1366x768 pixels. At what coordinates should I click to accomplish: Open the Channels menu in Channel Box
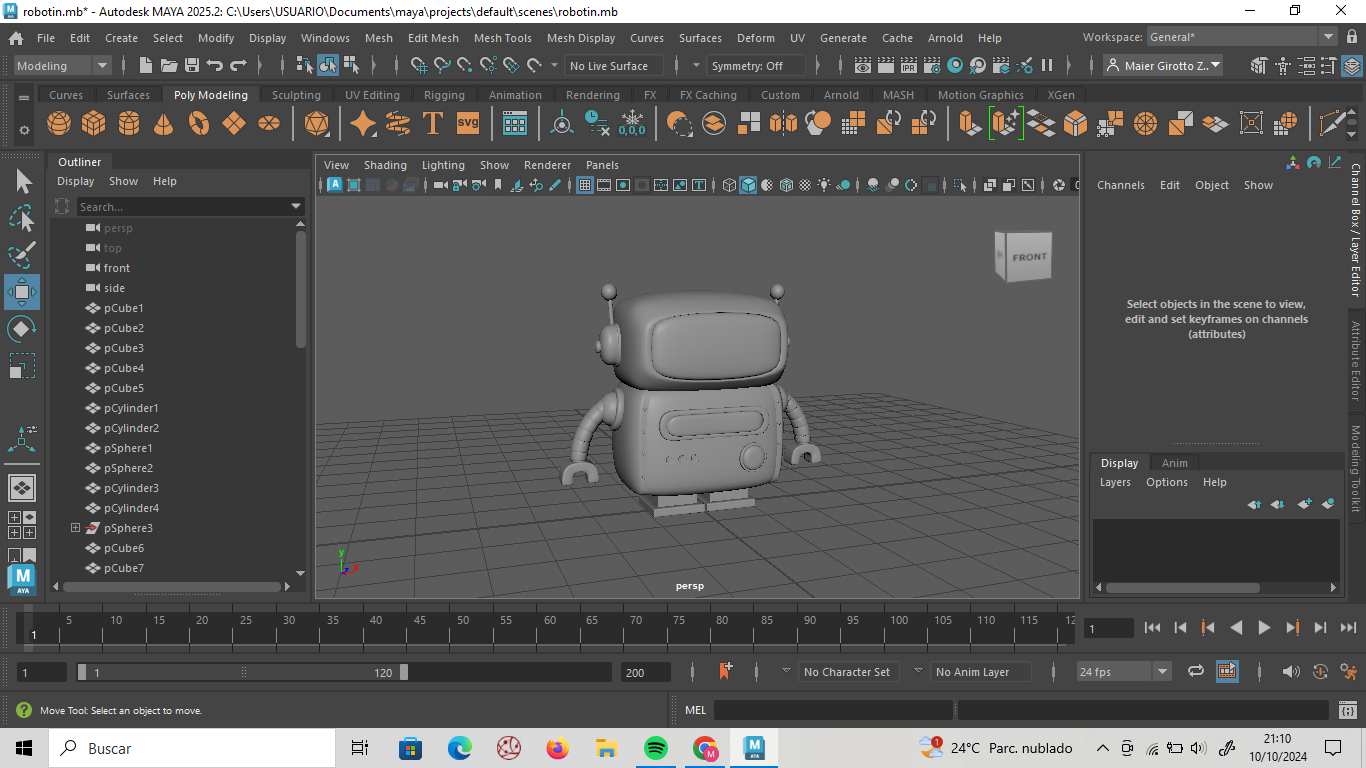click(1120, 185)
